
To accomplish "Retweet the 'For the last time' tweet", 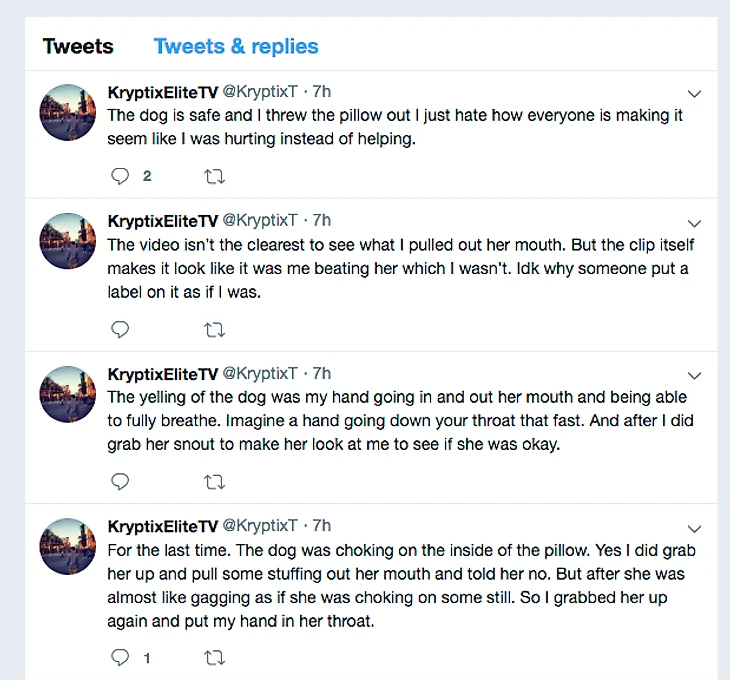I will [214, 657].
